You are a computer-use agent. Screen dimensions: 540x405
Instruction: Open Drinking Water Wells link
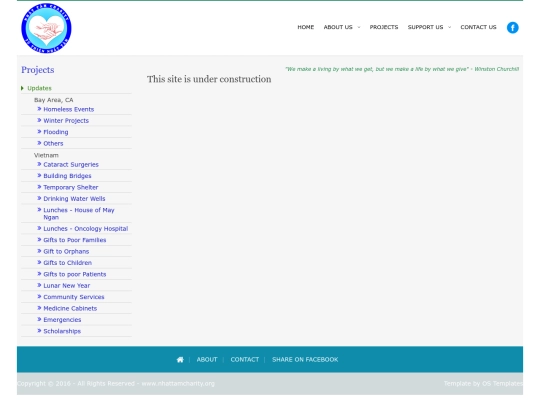coord(74,199)
